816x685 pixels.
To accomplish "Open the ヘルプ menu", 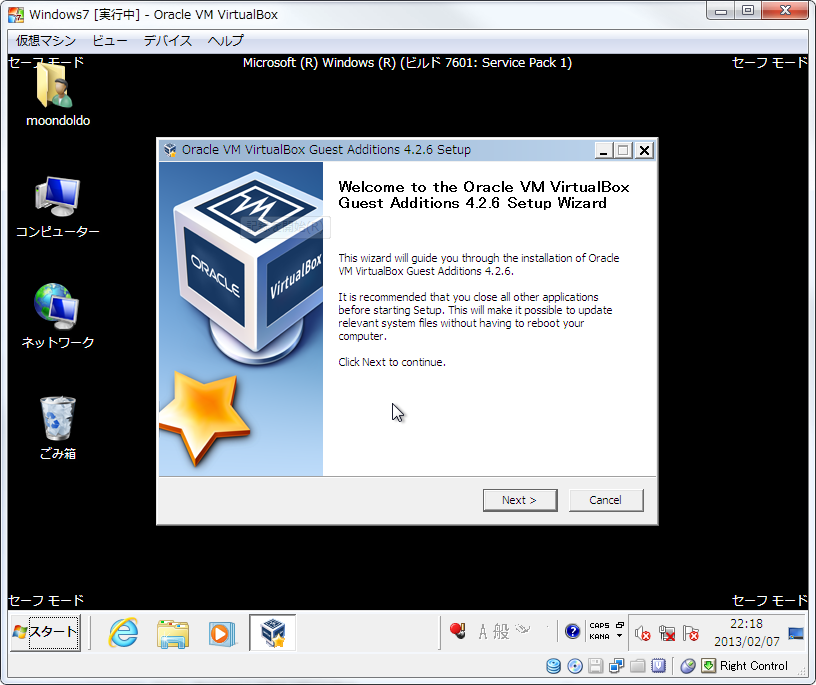I will (225, 41).
